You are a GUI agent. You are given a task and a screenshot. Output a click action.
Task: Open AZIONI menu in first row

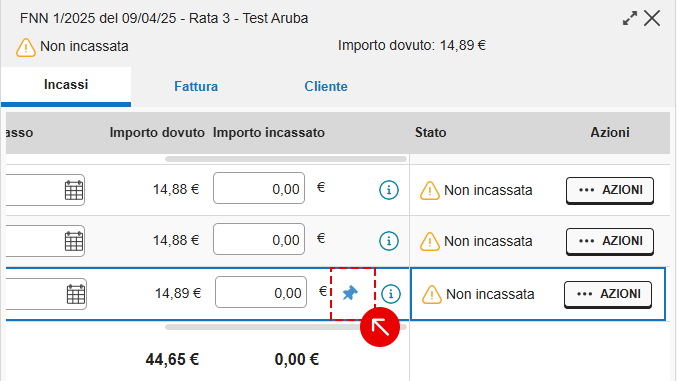pyautogui.click(x=610, y=190)
